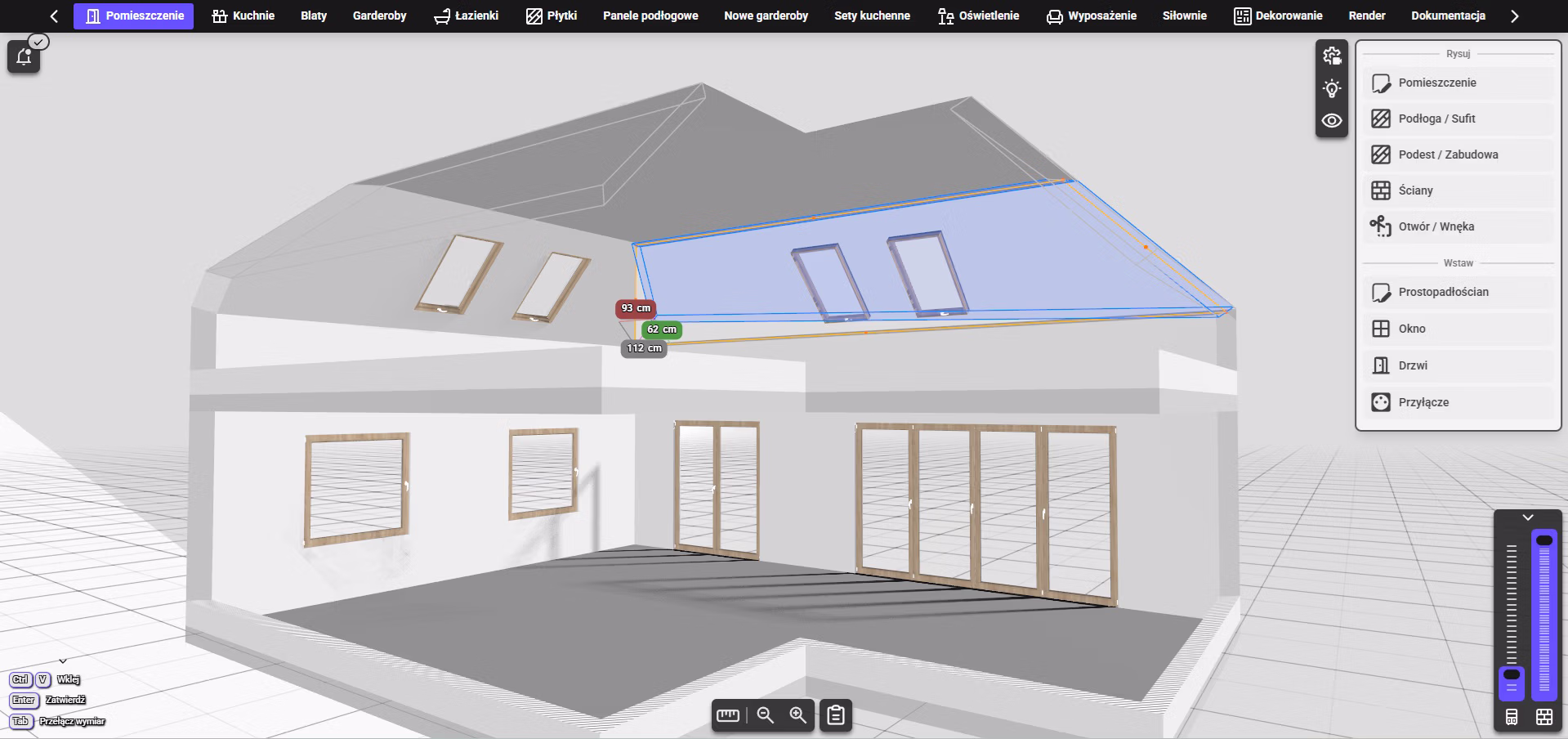1568x739 pixels.
Task: Click the 62 cm dimension label
Action: pos(662,329)
